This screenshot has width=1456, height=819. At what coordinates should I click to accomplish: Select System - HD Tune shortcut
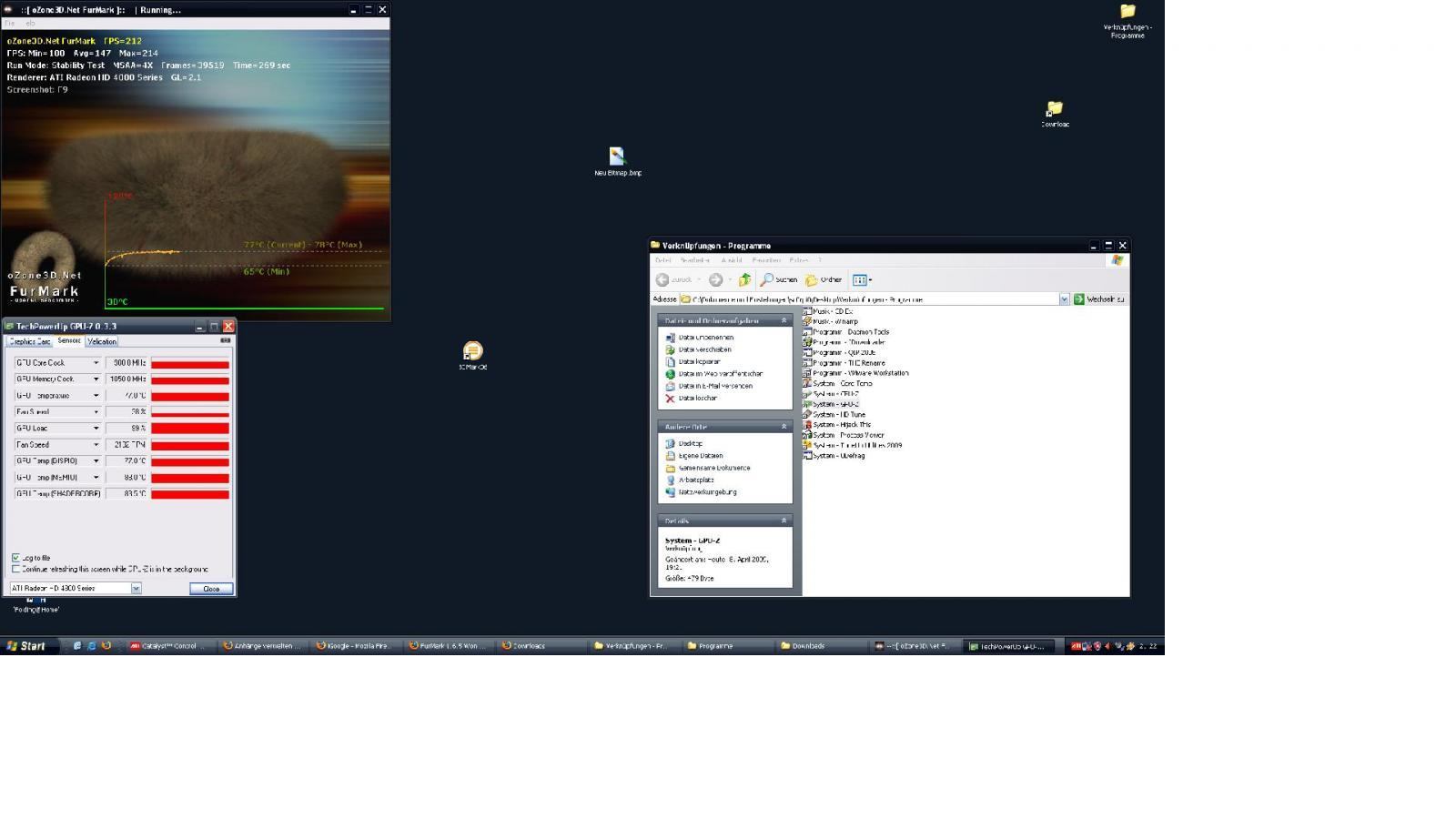coord(834,414)
